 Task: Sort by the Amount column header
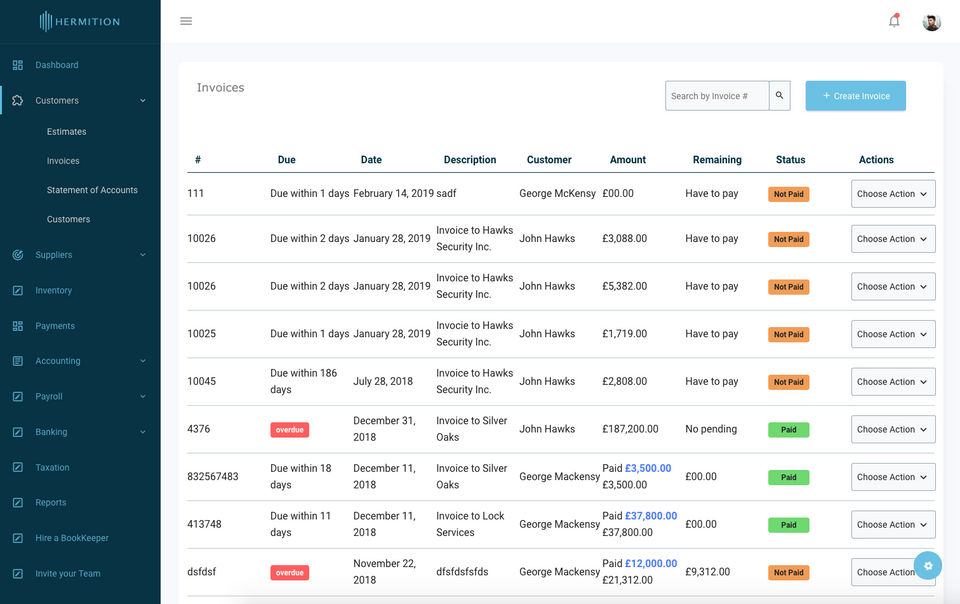(x=628, y=160)
